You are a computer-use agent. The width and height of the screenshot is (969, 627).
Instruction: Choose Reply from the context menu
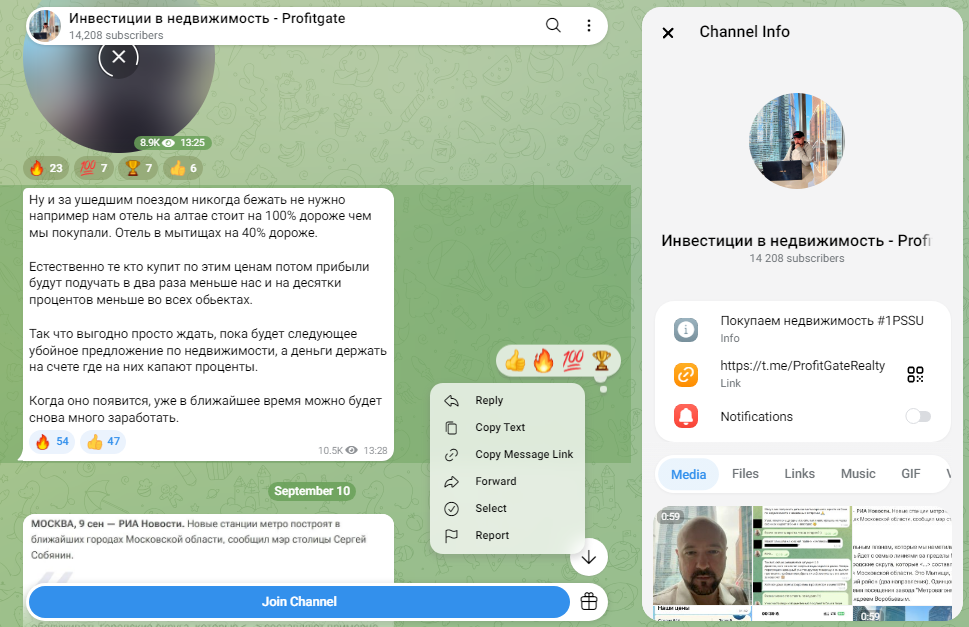tap(507, 400)
